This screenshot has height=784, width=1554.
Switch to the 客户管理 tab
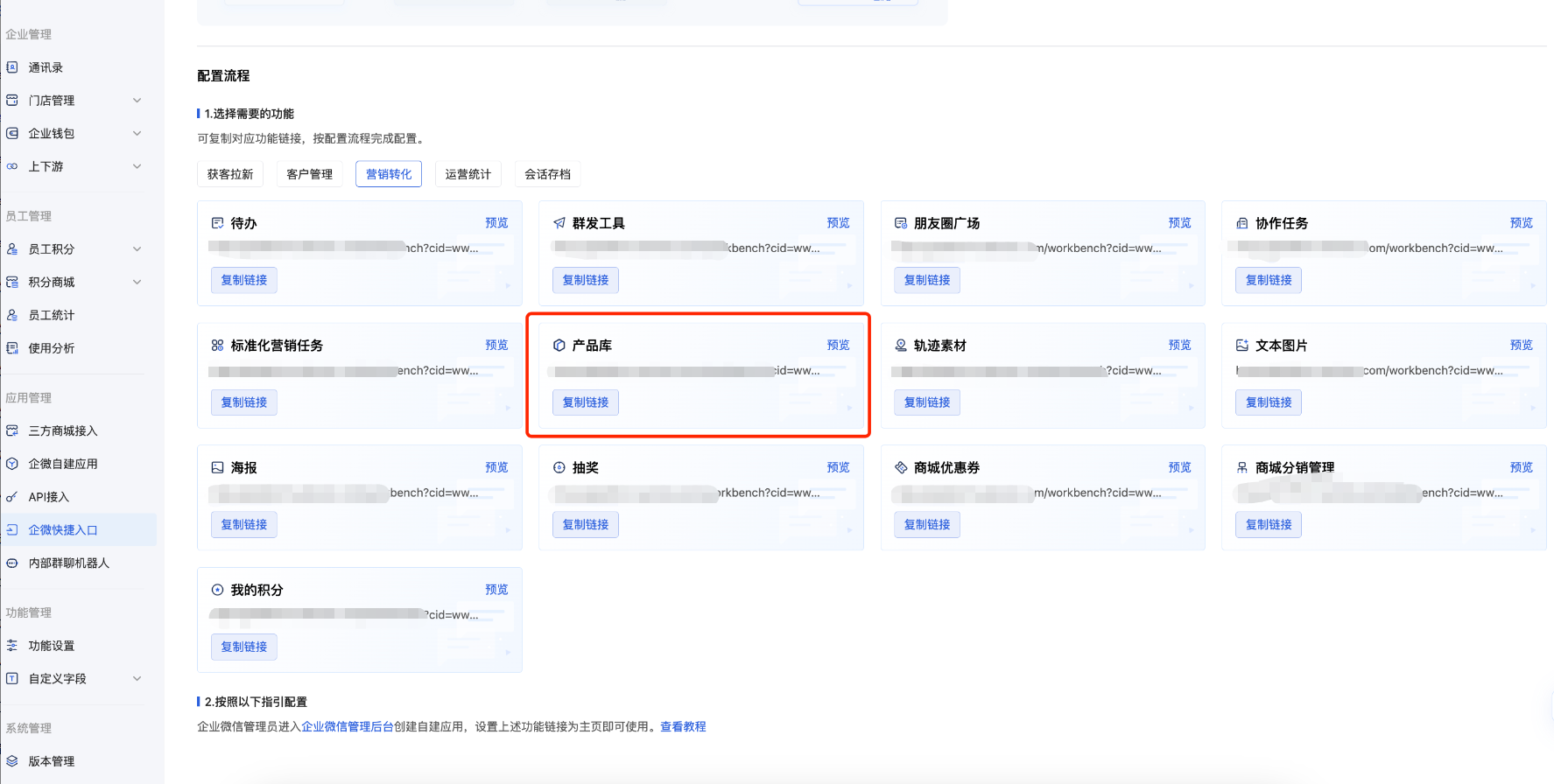(310, 174)
